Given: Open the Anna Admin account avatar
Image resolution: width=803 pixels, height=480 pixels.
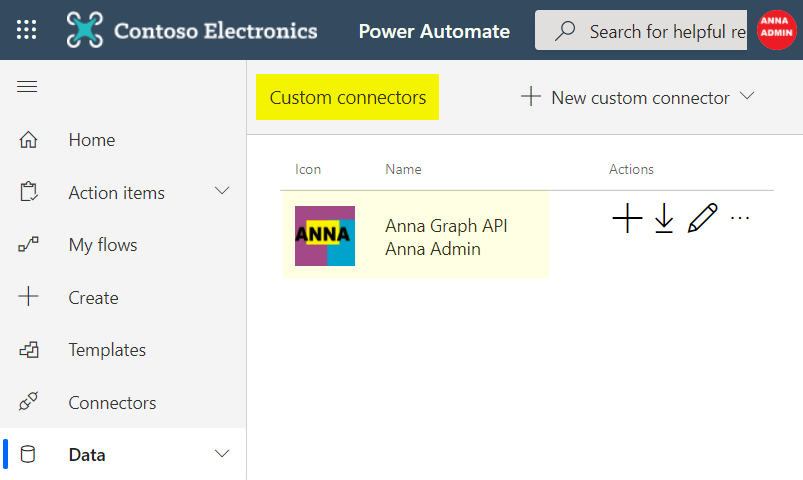Looking at the screenshot, I should pyautogui.click(x=776, y=30).
